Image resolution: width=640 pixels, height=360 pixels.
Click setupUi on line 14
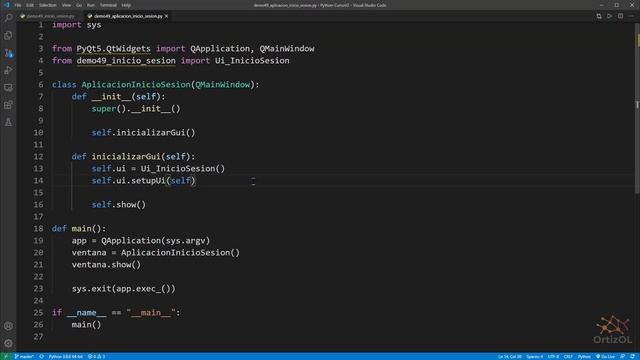pyautogui.click(x=148, y=180)
